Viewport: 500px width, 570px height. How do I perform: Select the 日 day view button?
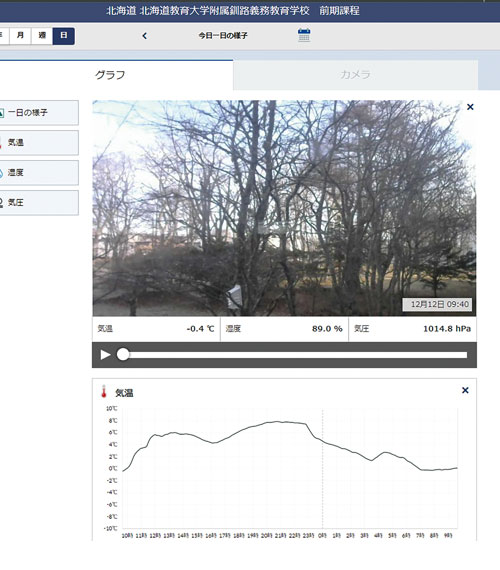point(64,36)
